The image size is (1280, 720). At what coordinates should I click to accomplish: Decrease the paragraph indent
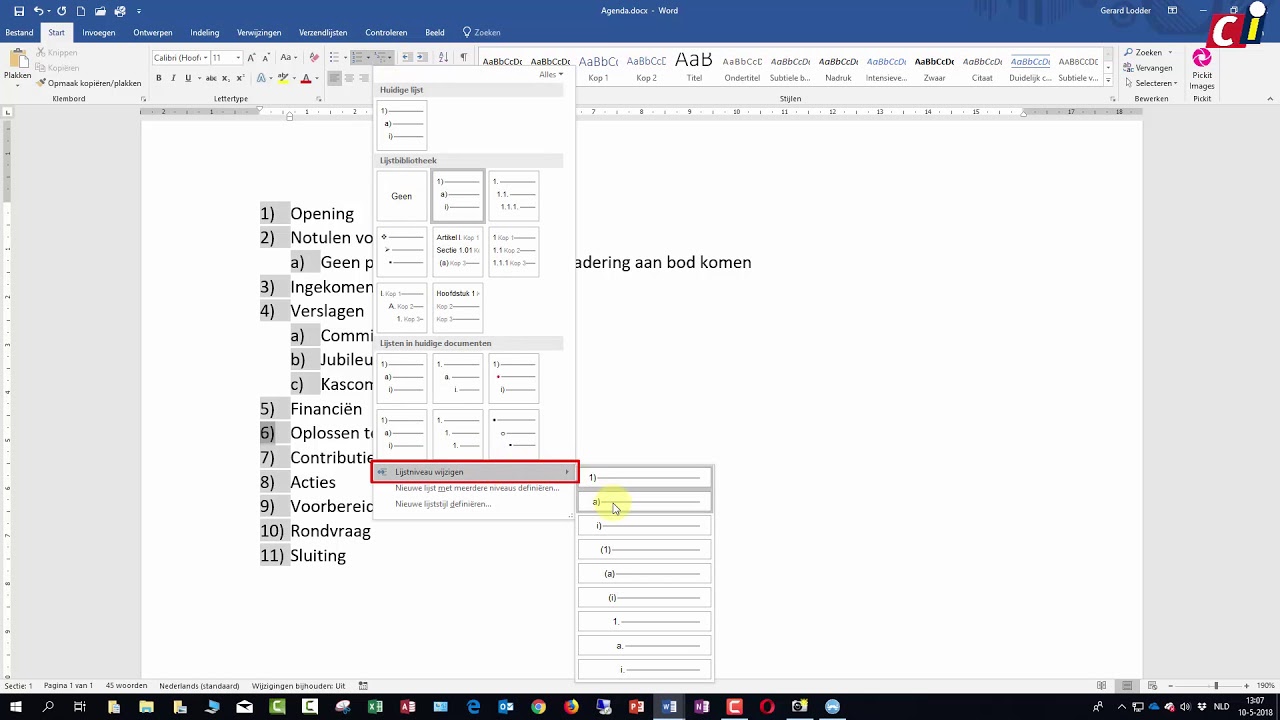407,57
